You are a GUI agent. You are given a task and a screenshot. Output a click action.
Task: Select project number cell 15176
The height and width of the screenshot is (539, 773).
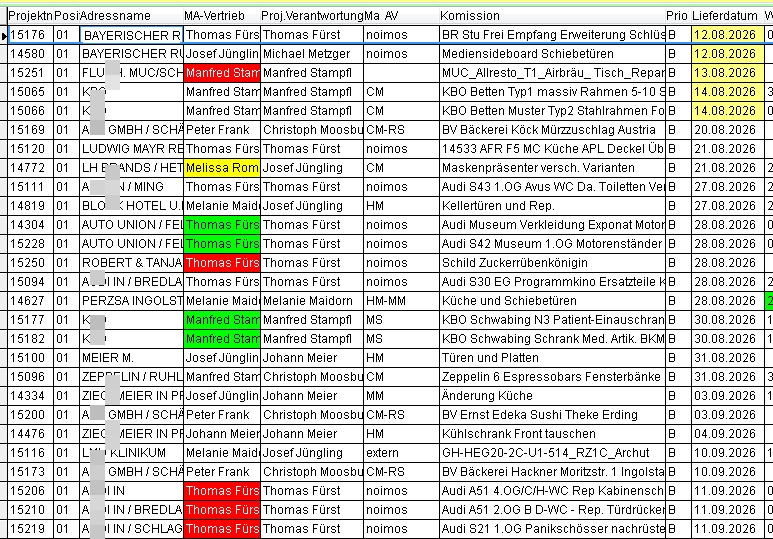31,35
